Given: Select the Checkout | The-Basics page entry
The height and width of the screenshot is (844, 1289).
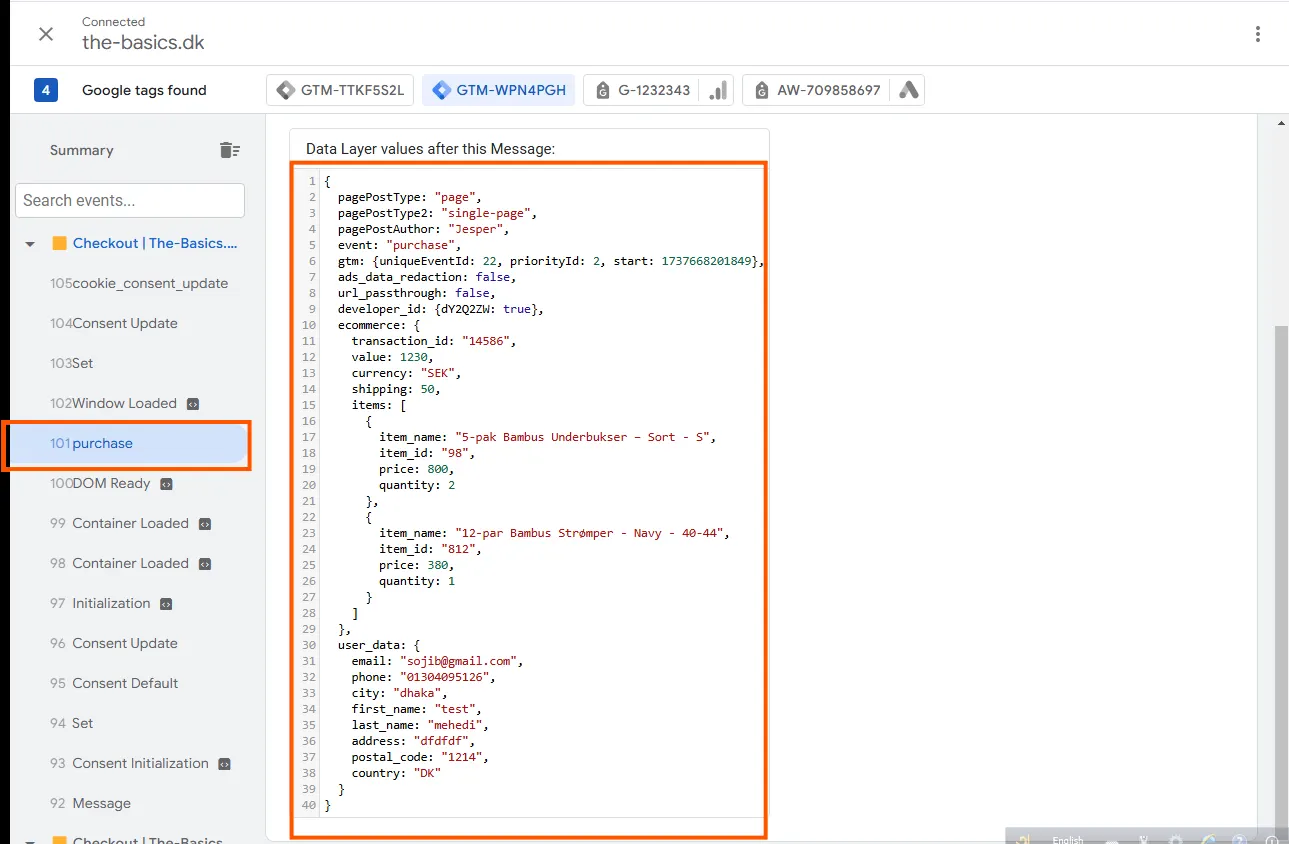Looking at the screenshot, I should [x=155, y=243].
